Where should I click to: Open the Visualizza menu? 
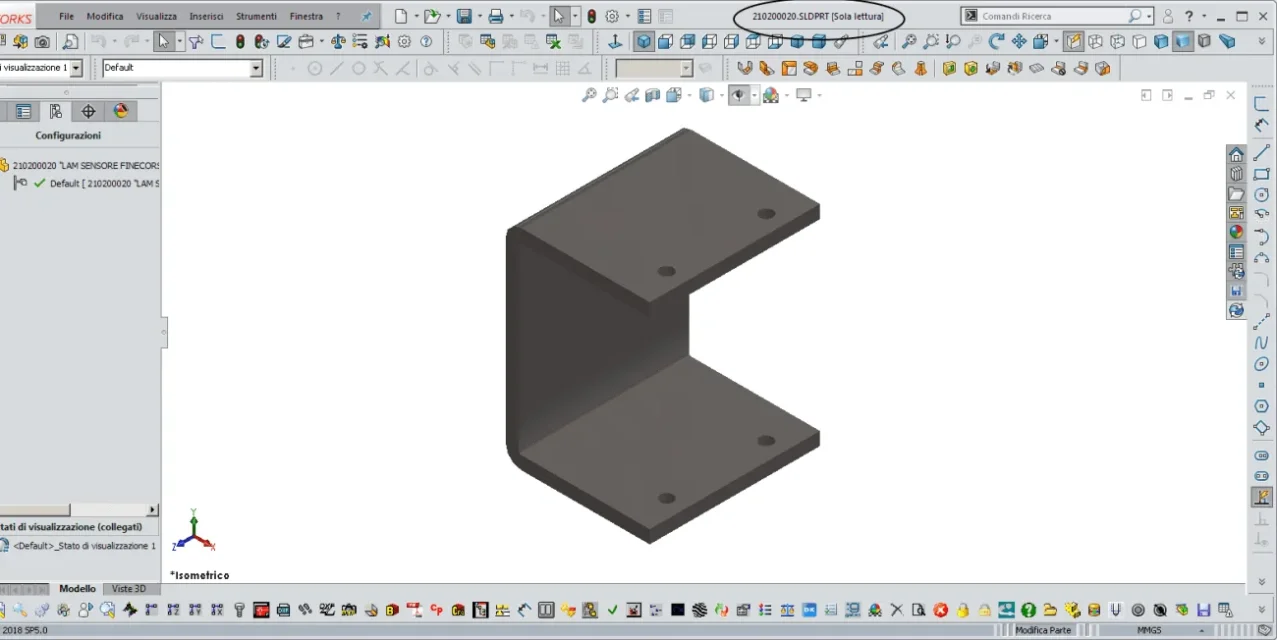point(156,16)
